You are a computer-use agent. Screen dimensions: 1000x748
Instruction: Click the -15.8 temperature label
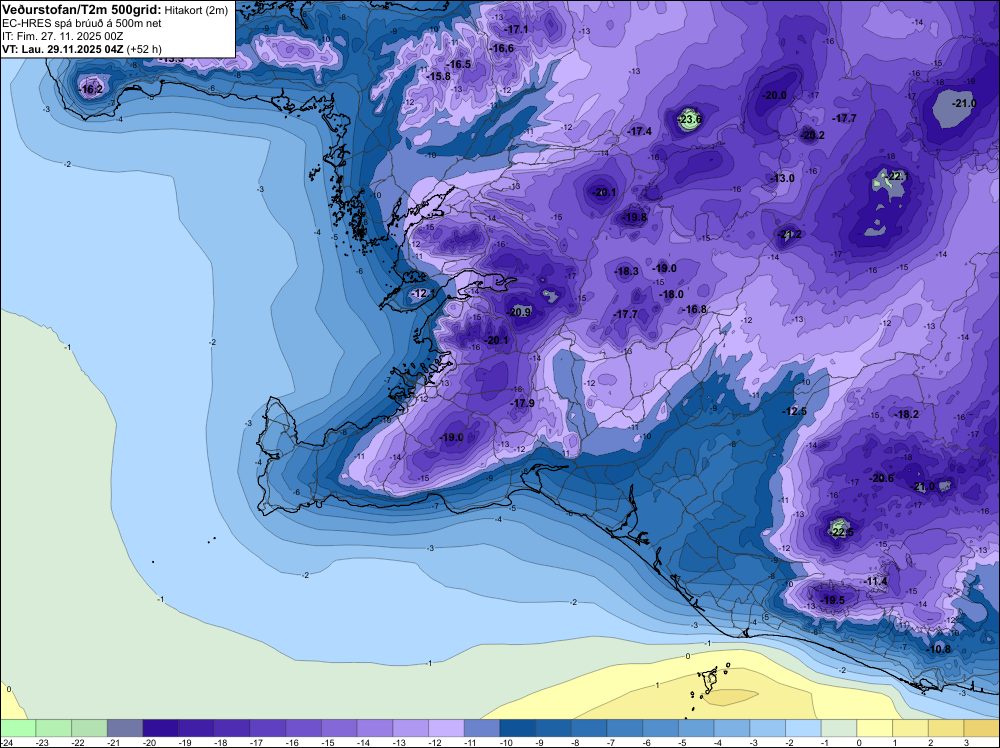pos(439,77)
